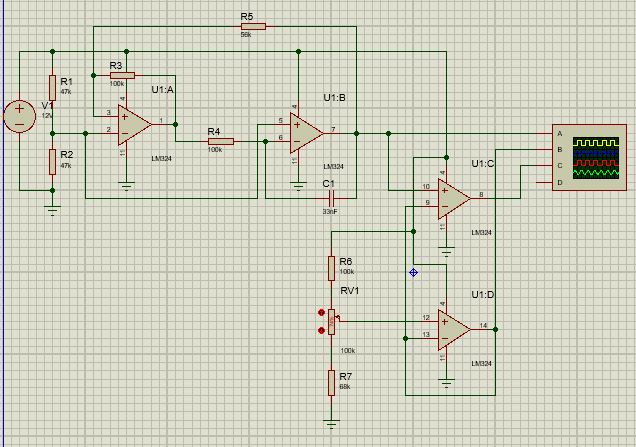Select resistor R1 body

click(x=52, y=88)
